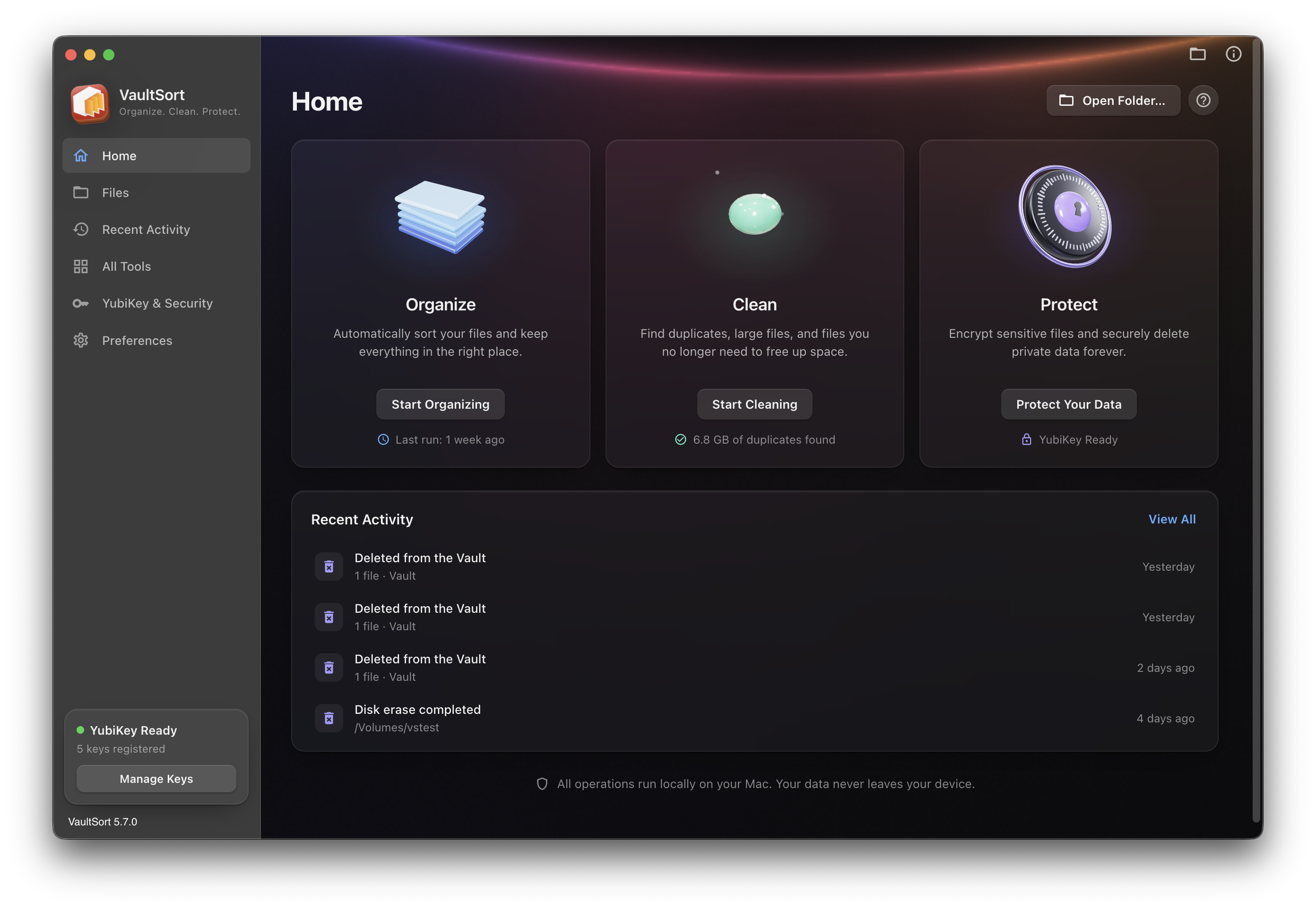Click the Protect vault dial illustration
Viewport: 1316px width, 909px height.
[x=1065, y=216]
